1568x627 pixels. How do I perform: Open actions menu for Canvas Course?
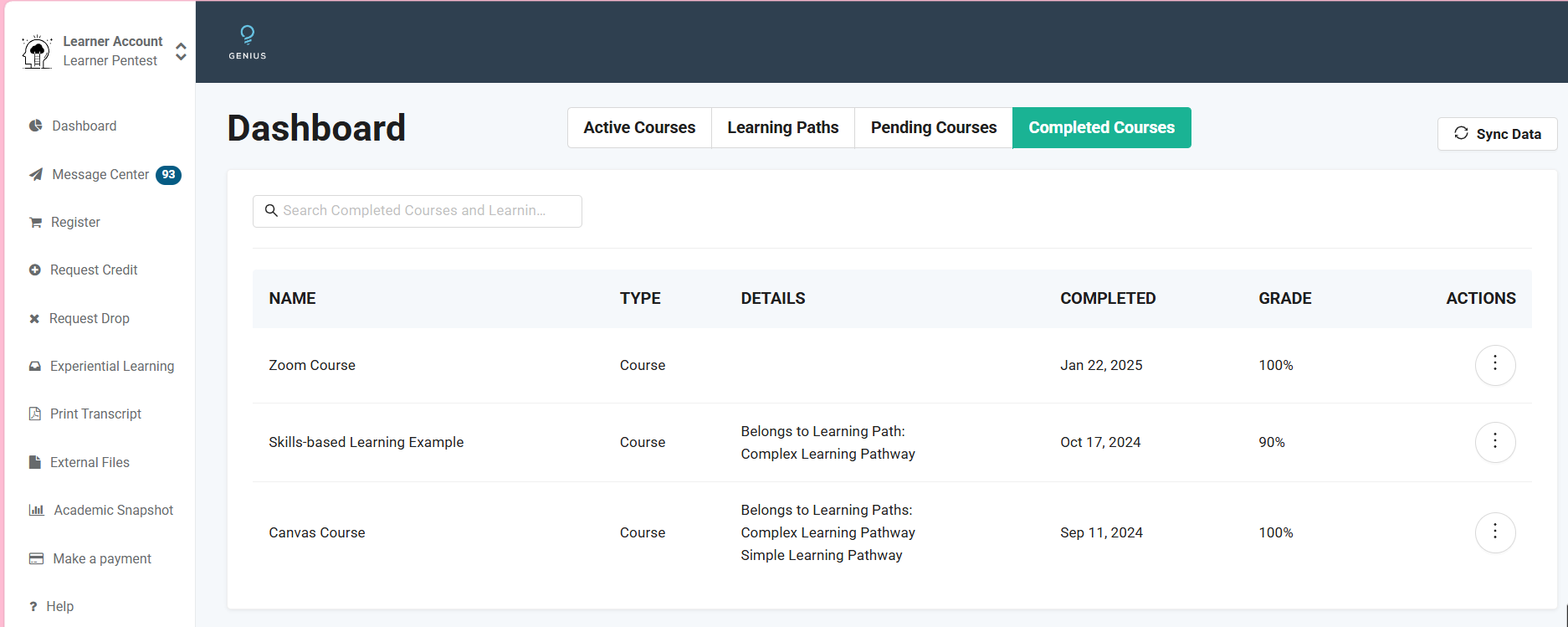click(1494, 532)
